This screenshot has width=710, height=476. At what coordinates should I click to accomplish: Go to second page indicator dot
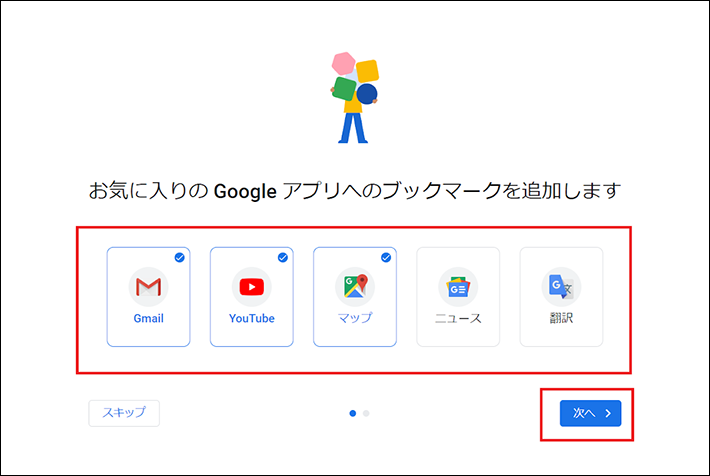366,413
